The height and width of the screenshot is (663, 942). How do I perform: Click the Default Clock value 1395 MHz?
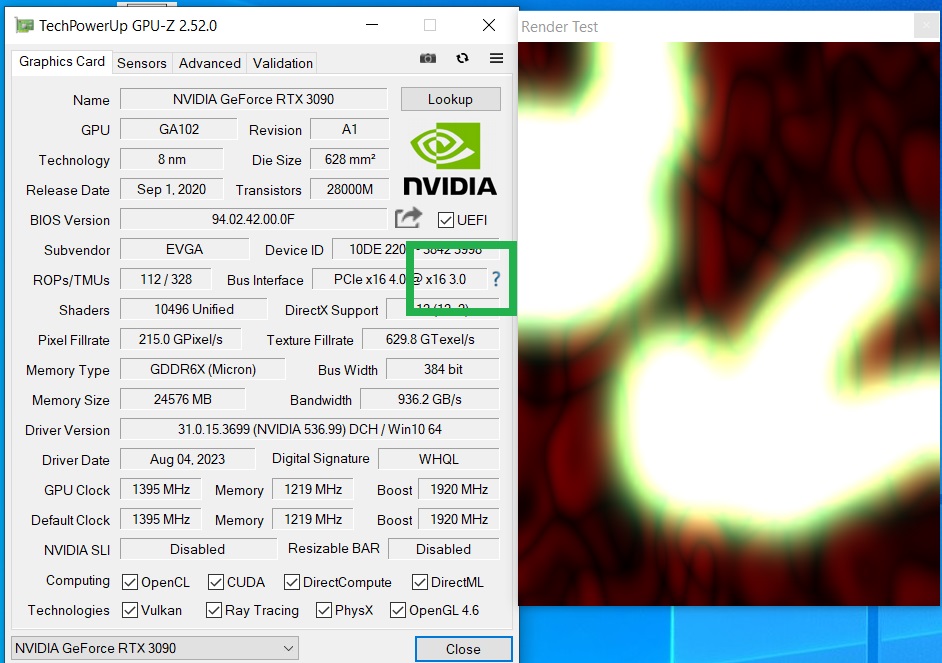[x=161, y=519]
